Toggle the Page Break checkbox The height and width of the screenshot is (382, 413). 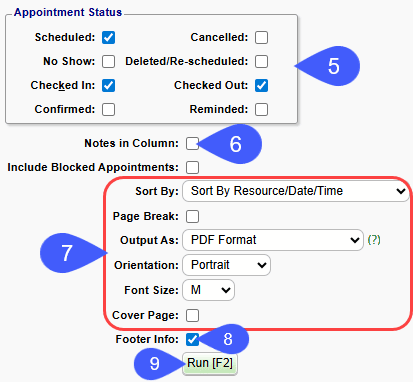(192, 216)
